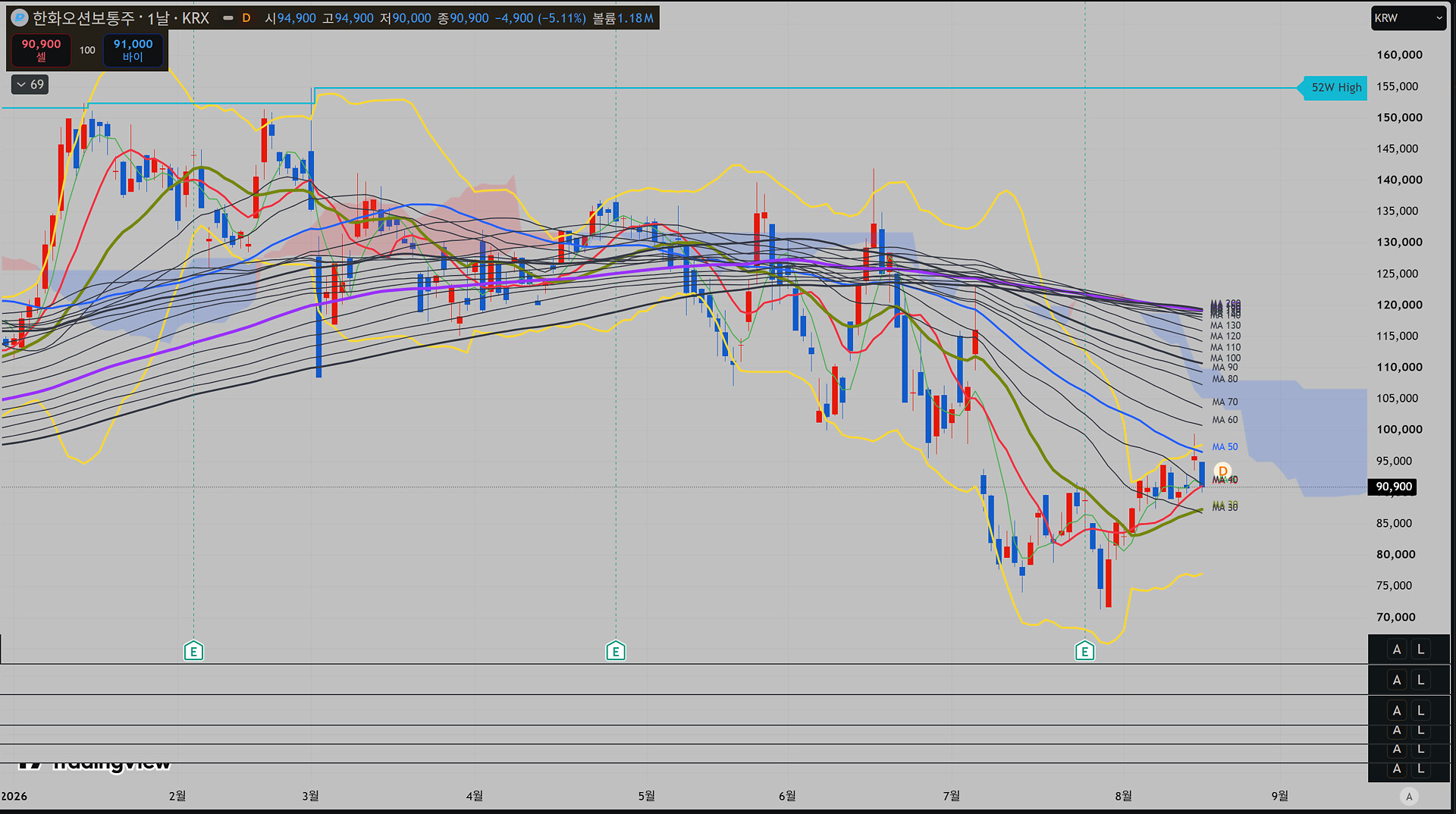Click the open value 시94,900 in header
This screenshot has width=1456, height=814.
(x=290, y=18)
